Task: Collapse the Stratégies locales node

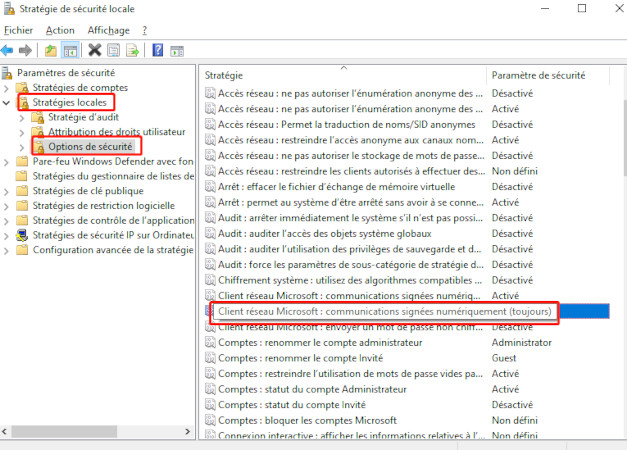Action: (6, 103)
